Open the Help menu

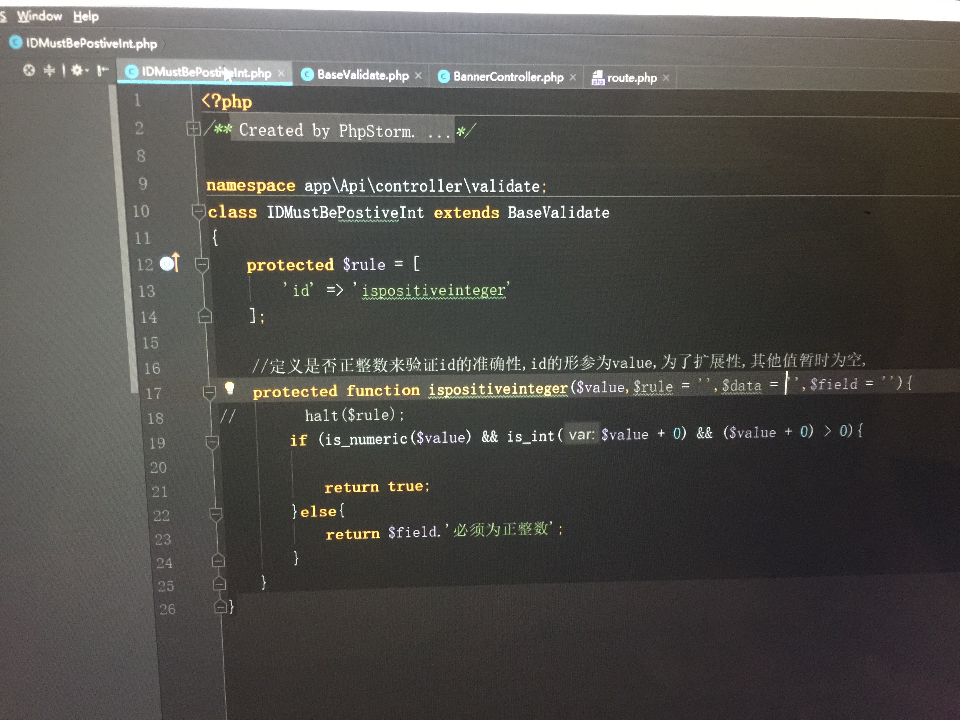click(86, 17)
